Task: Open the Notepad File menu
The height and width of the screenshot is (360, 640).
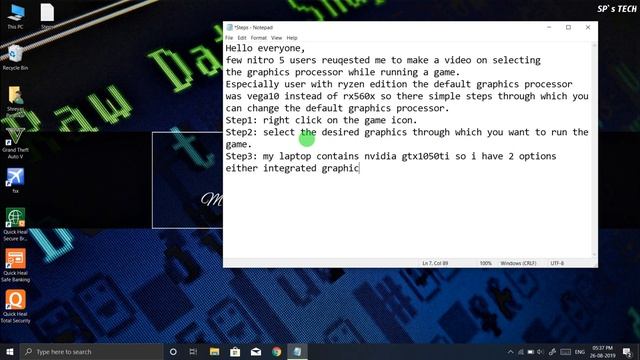Action: pos(229,38)
